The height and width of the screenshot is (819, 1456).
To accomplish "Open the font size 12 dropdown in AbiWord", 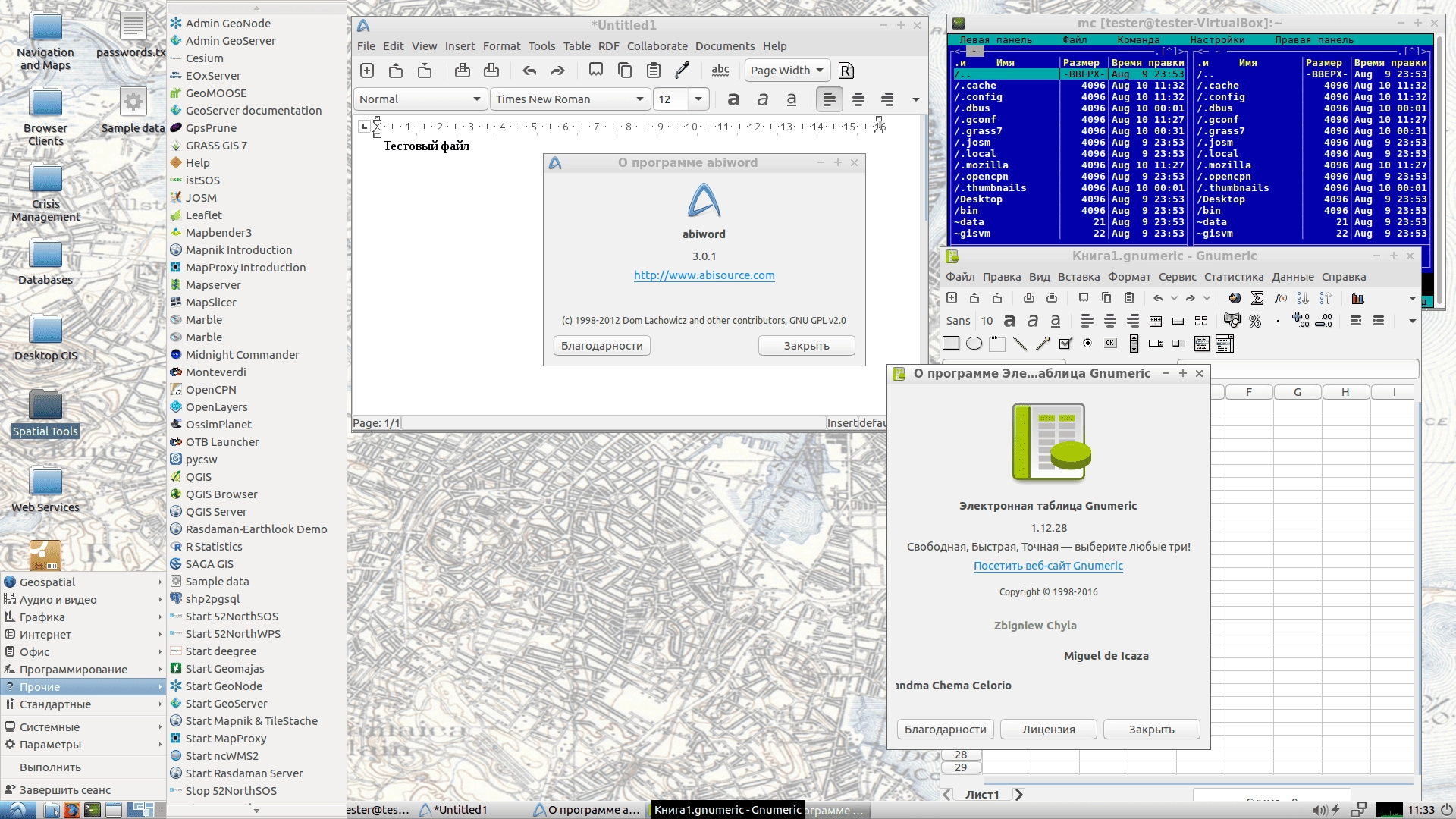I will coord(698,99).
